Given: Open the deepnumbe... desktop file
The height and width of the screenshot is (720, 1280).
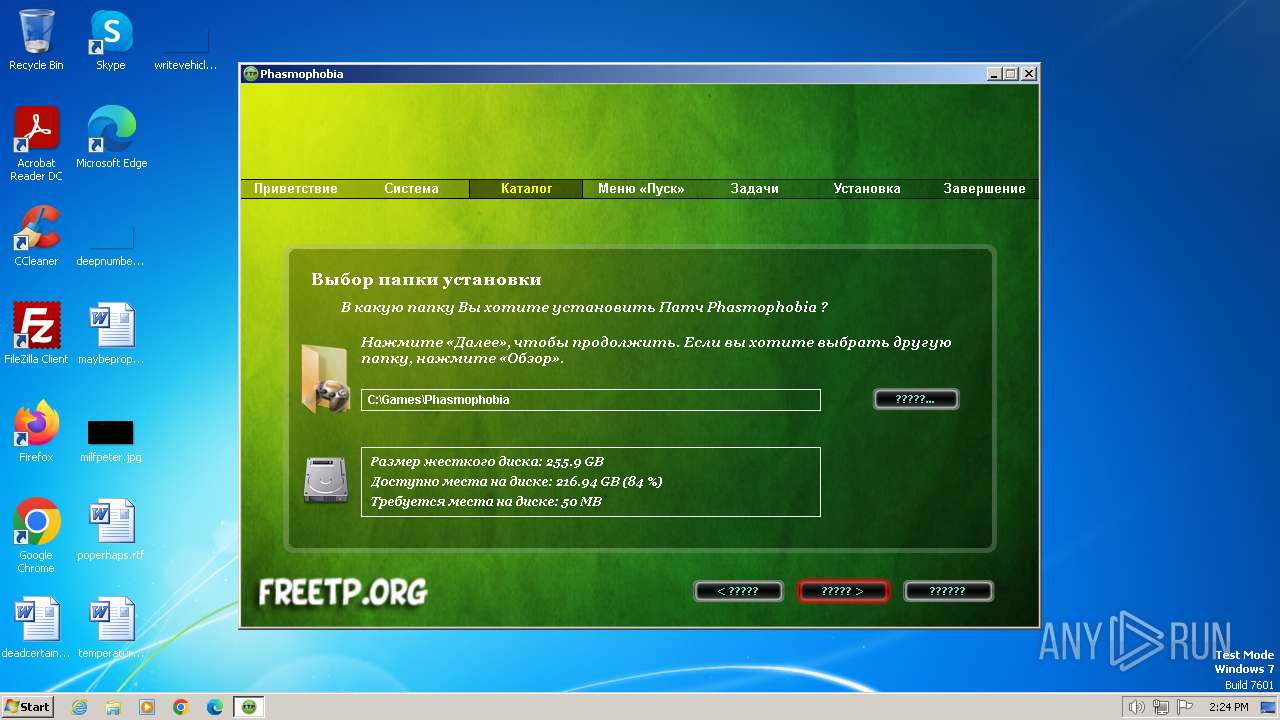Looking at the screenshot, I should [111, 242].
